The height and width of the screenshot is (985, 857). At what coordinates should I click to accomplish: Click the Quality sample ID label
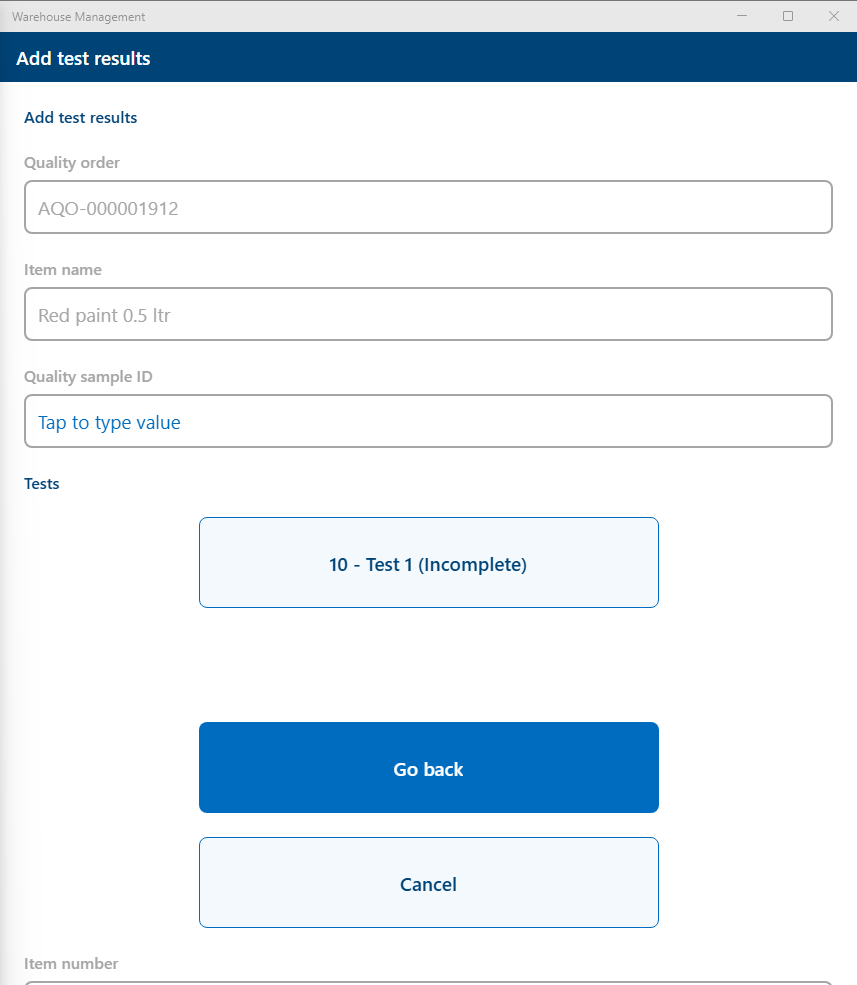click(x=88, y=377)
